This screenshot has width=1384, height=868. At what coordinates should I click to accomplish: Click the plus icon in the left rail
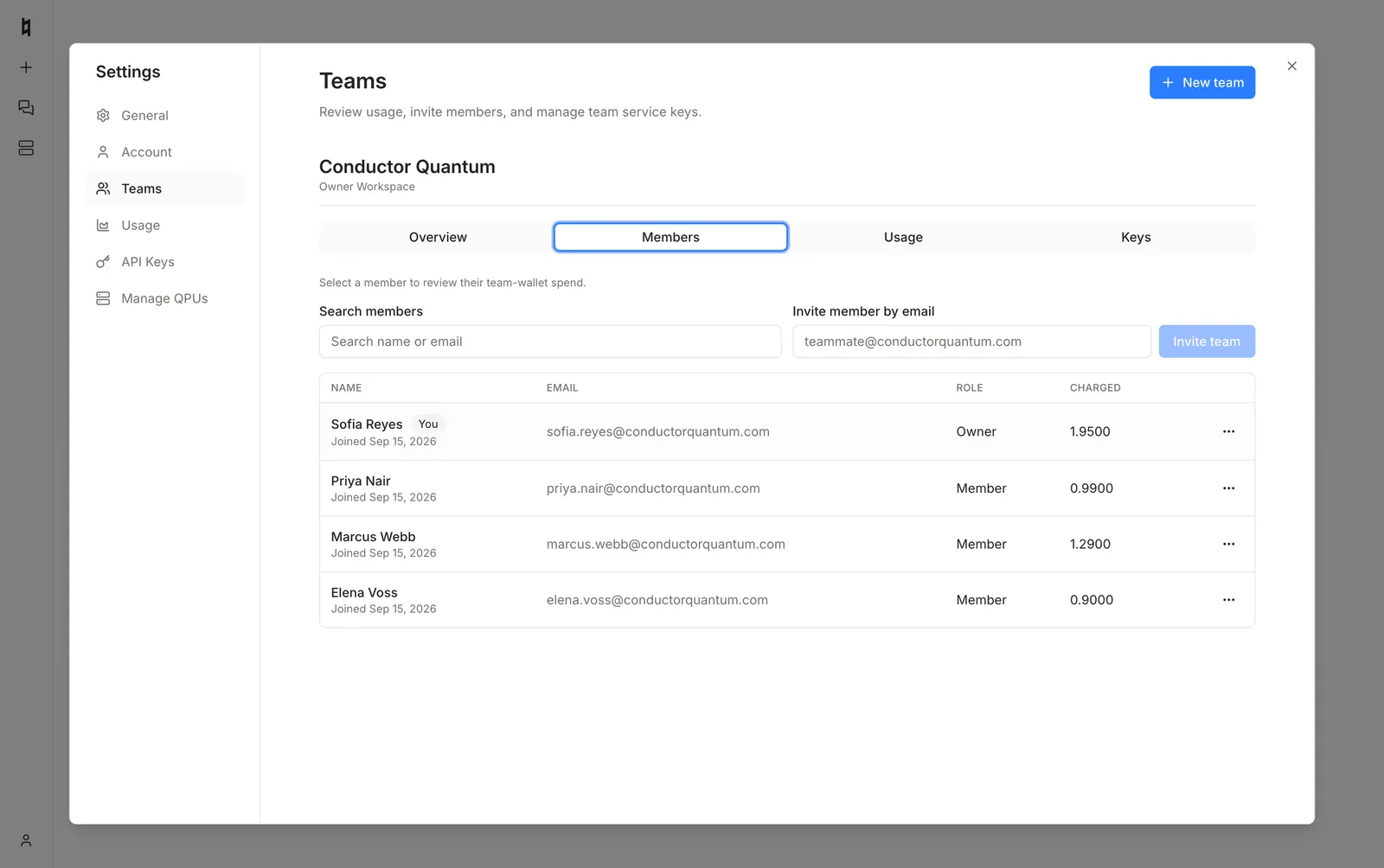[26, 67]
